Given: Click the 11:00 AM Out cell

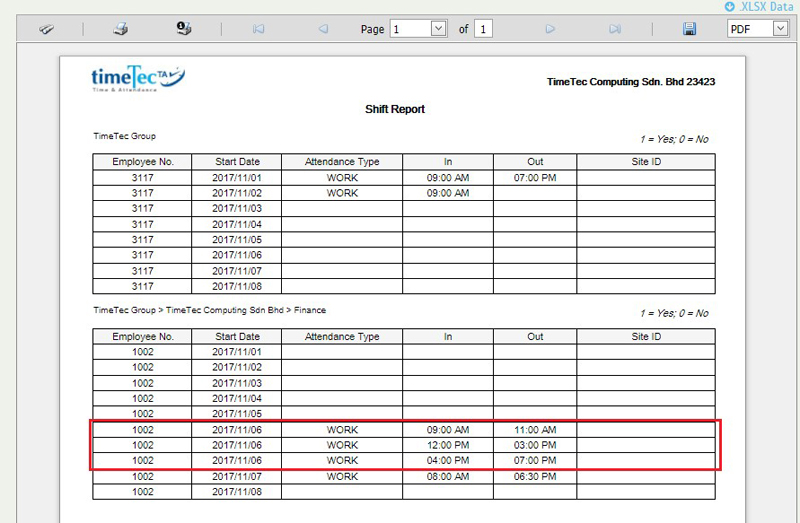Looking at the screenshot, I should [535, 430].
